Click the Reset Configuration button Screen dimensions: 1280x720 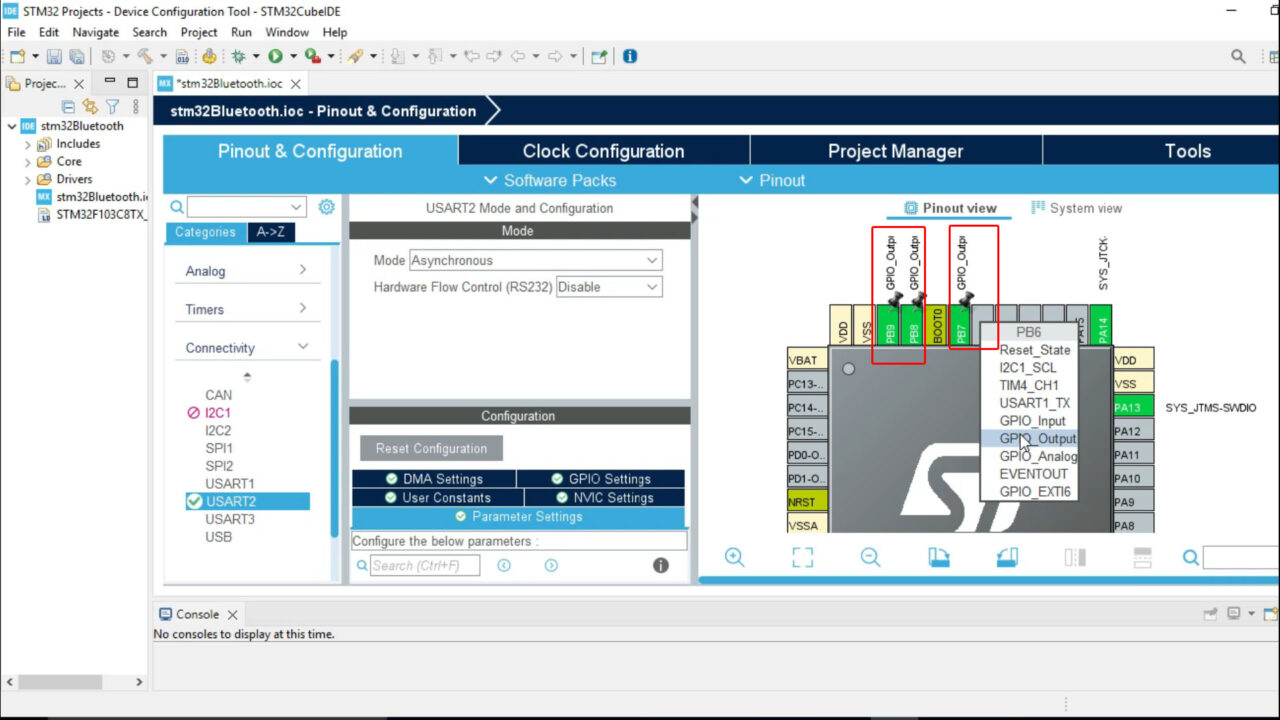tap(431, 448)
